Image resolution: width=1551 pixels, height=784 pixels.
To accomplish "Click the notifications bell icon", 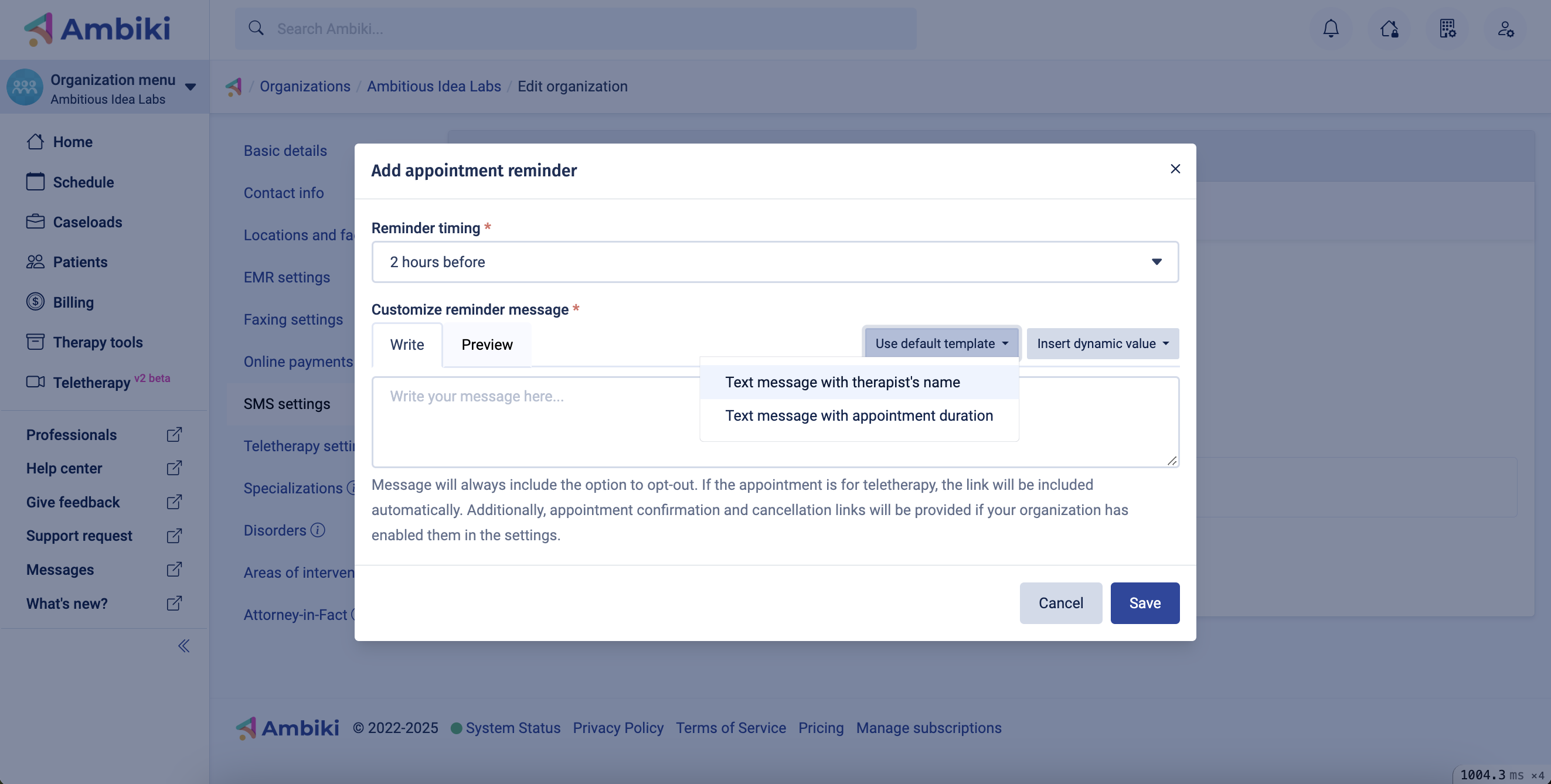I will pyautogui.click(x=1331, y=28).
